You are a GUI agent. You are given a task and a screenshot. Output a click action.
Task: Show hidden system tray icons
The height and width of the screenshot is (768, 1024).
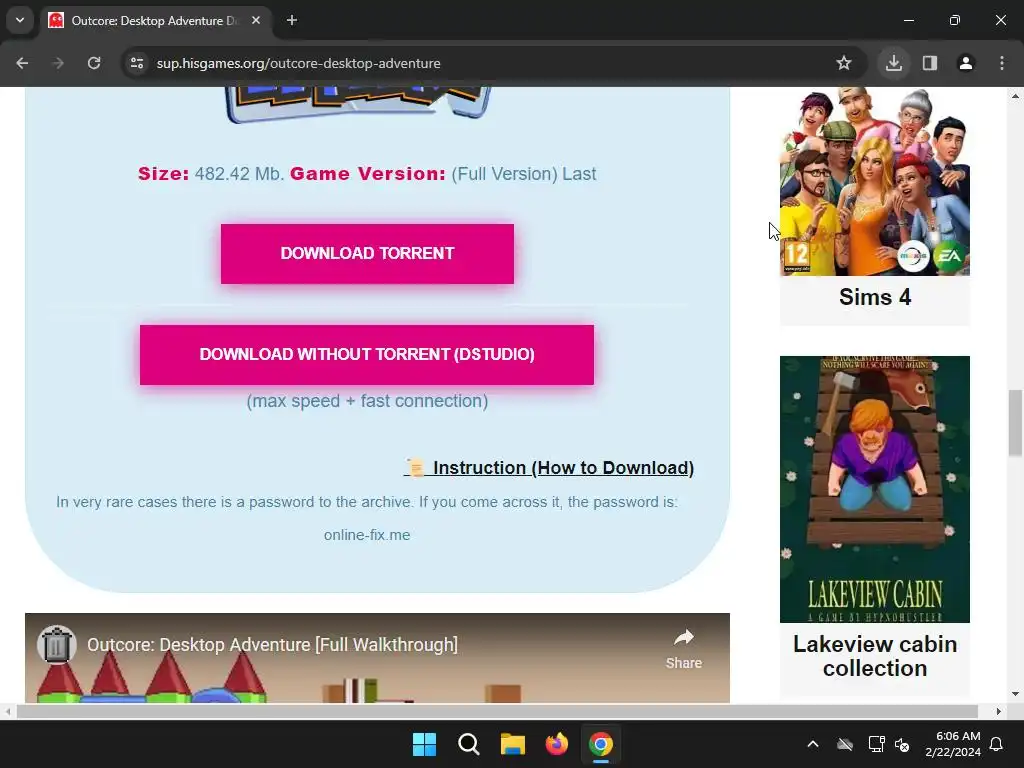tap(813, 744)
